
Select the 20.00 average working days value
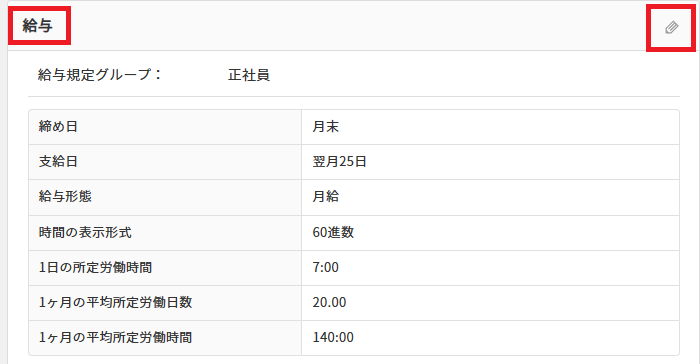[329, 302]
